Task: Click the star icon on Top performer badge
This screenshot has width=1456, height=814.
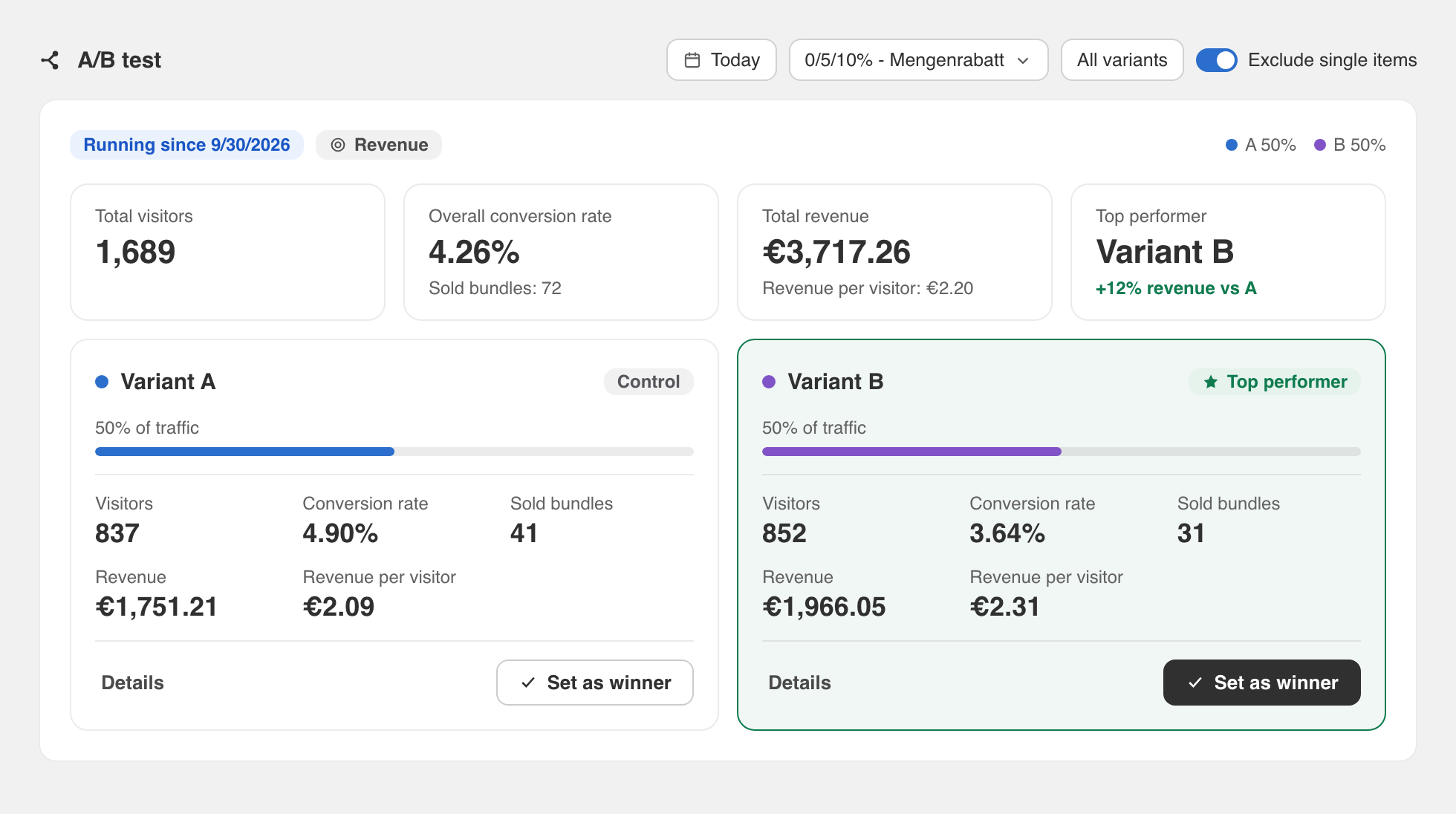Action: pos(1211,382)
